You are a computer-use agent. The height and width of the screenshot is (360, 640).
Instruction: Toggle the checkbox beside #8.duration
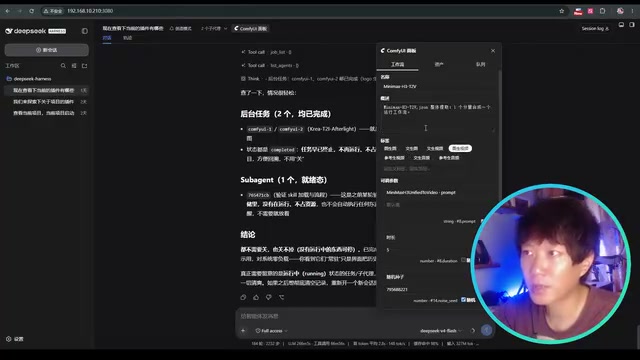point(463,260)
